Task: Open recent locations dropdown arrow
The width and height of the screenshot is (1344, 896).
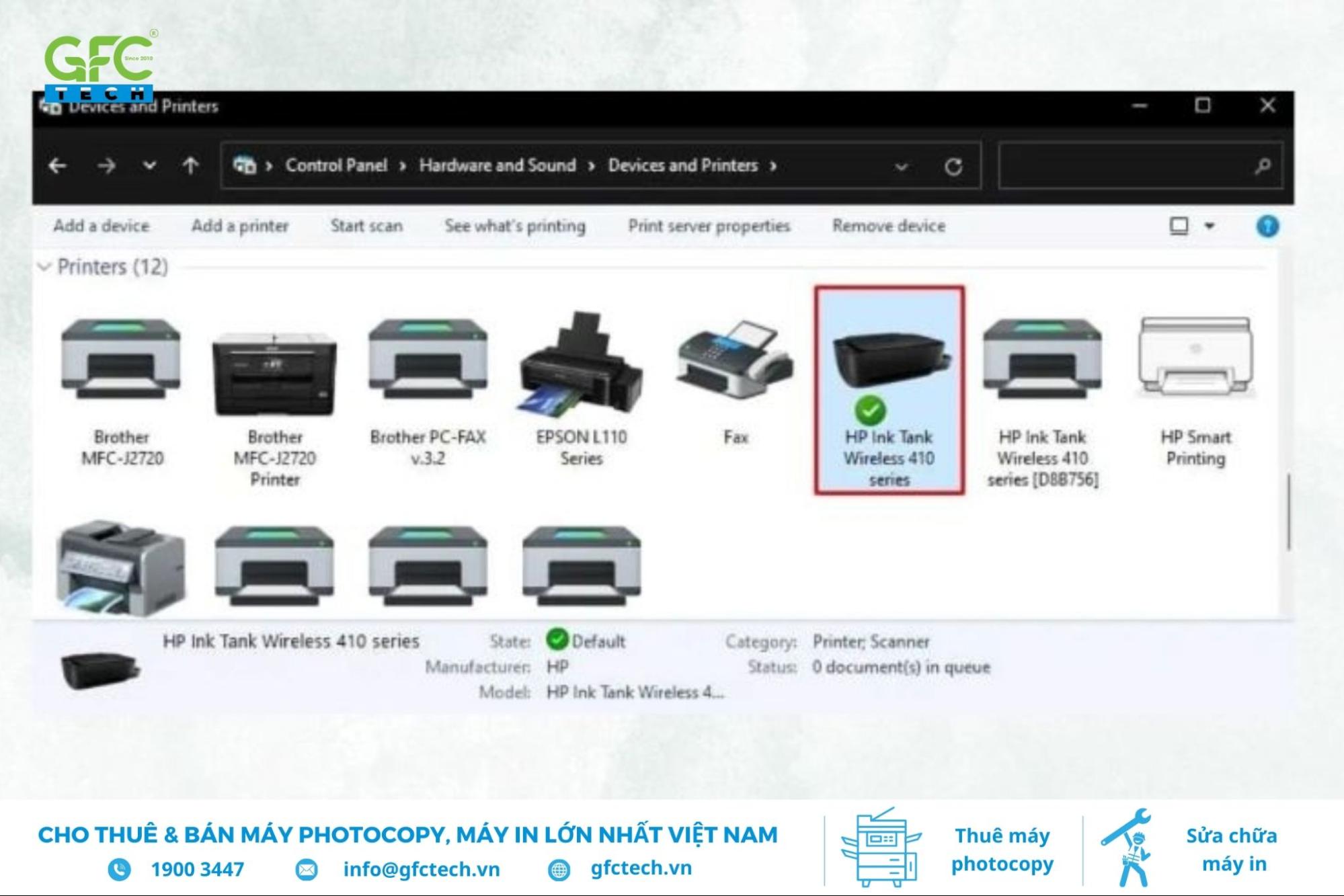Action: click(x=149, y=165)
